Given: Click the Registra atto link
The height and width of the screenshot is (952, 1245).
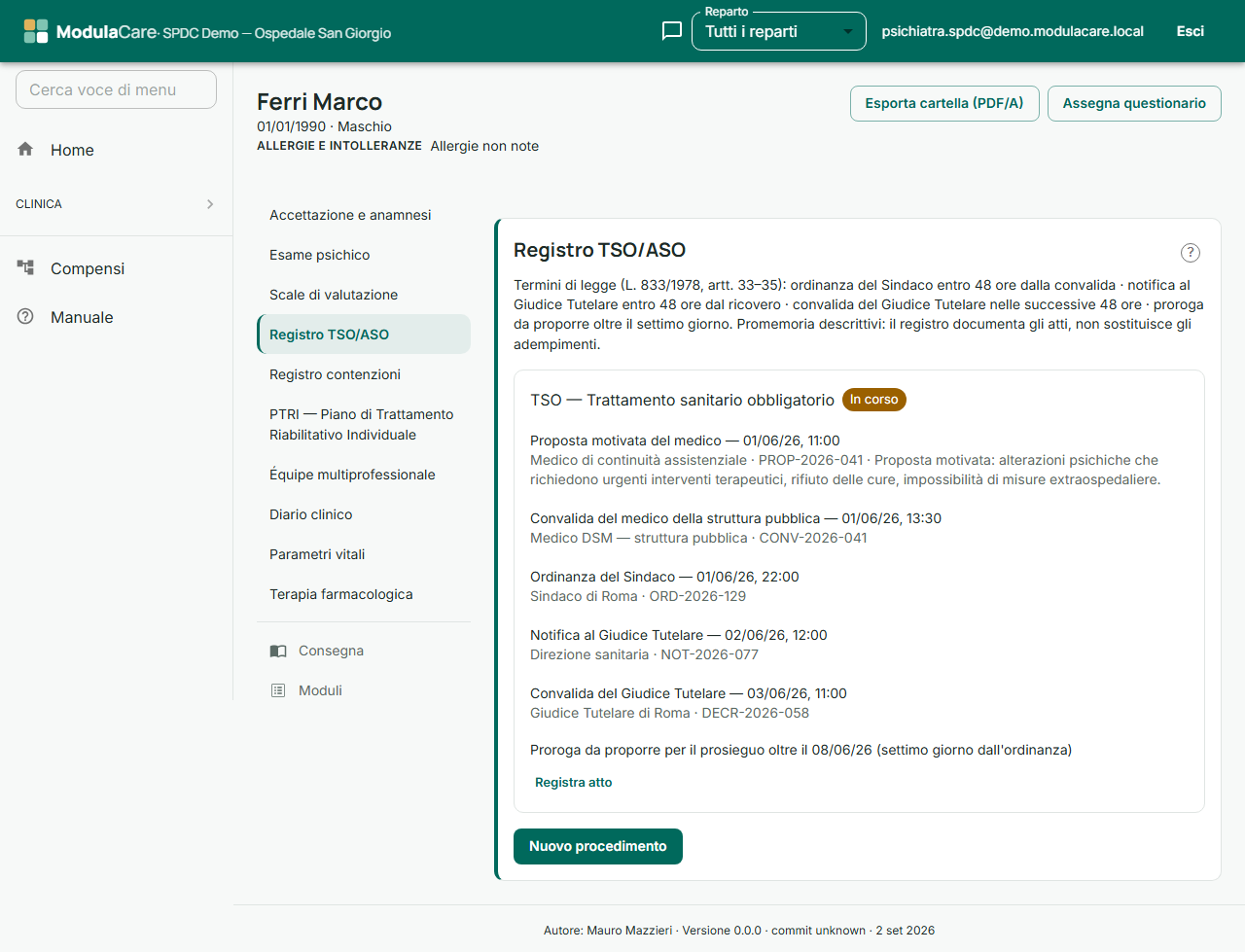Looking at the screenshot, I should click(574, 782).
